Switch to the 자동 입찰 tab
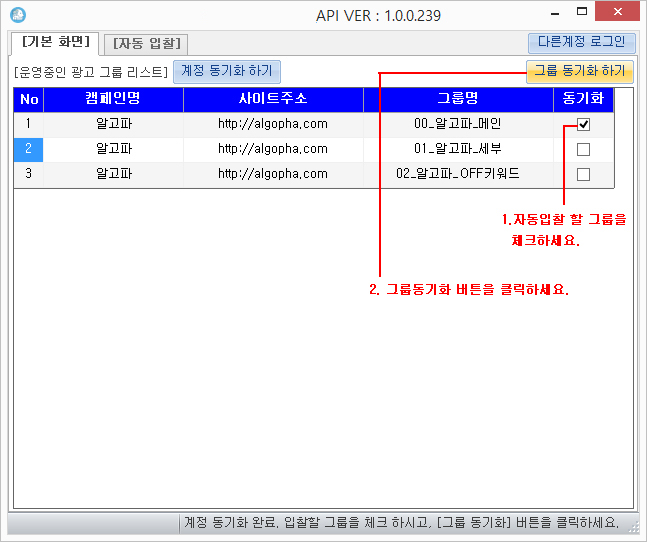647x542 pixels. [149, 43]
